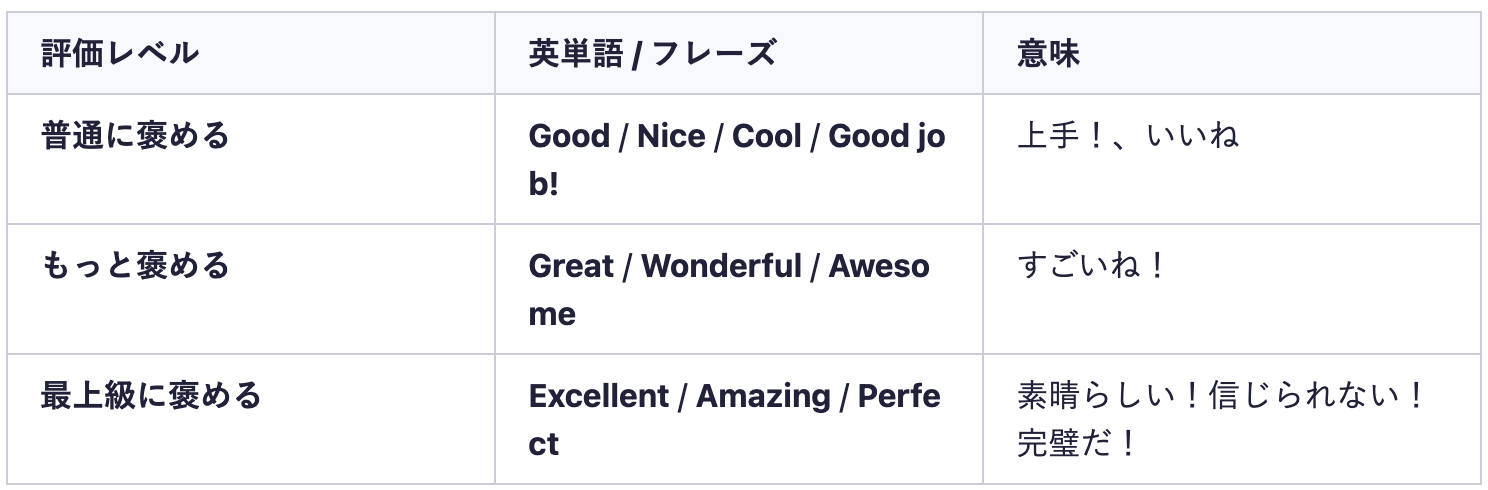1488x490 pixels.
Task: Click the first Good in the phrase column
Action: tap(568, 136)
